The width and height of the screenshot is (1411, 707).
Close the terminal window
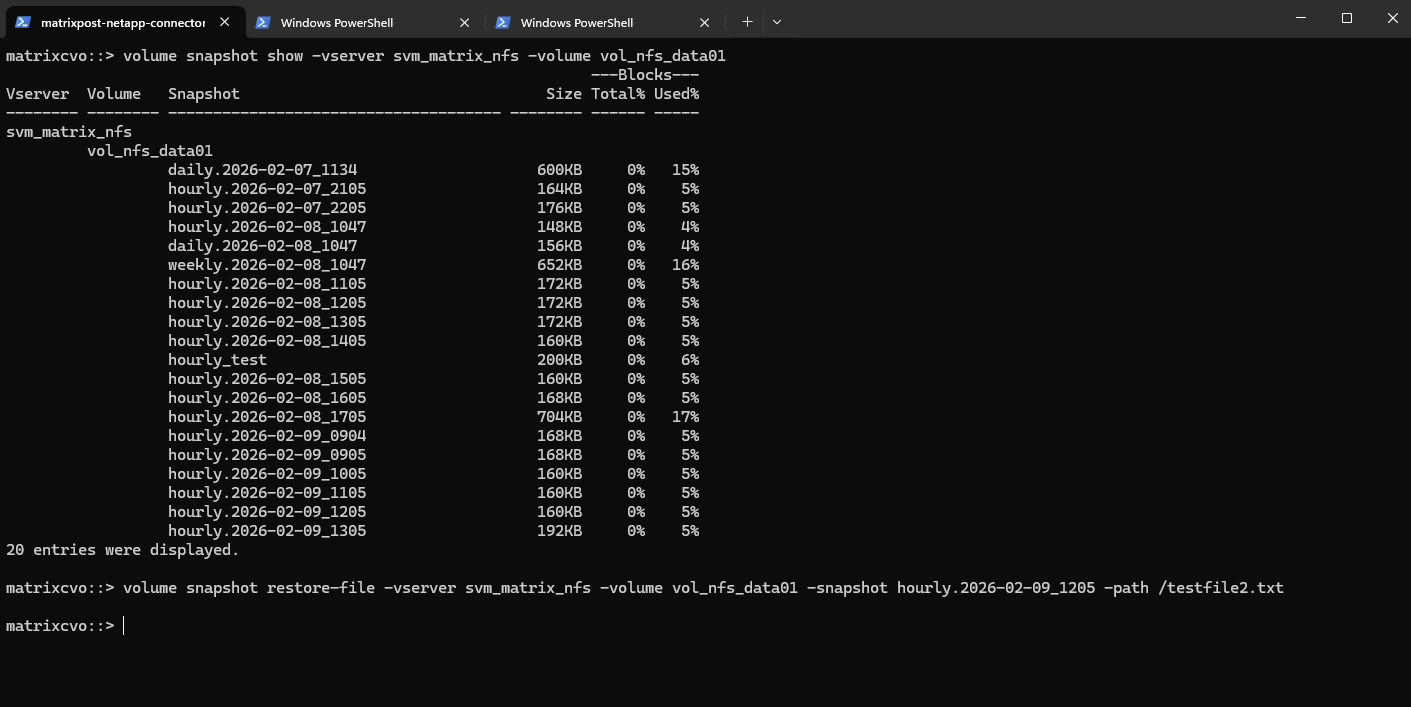[1392, 18]
